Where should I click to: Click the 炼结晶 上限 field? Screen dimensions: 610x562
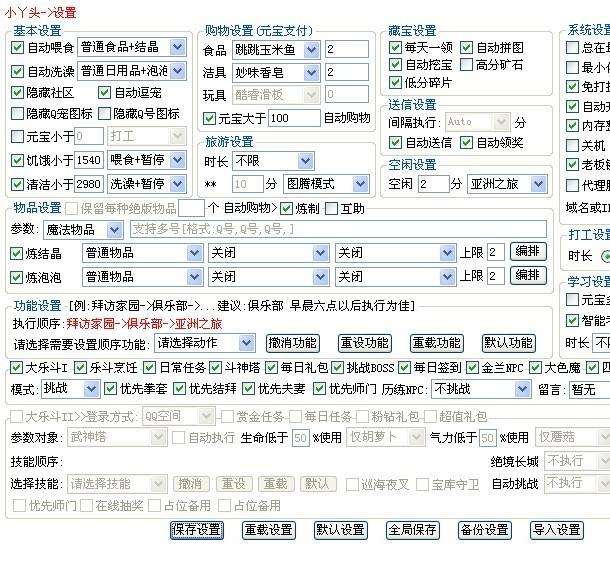coord(496,252)
